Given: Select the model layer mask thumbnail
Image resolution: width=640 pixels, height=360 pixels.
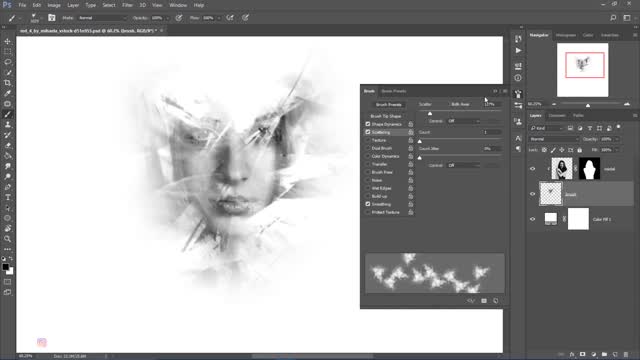Looking at the screenshot, I should [x=589, y=169].
